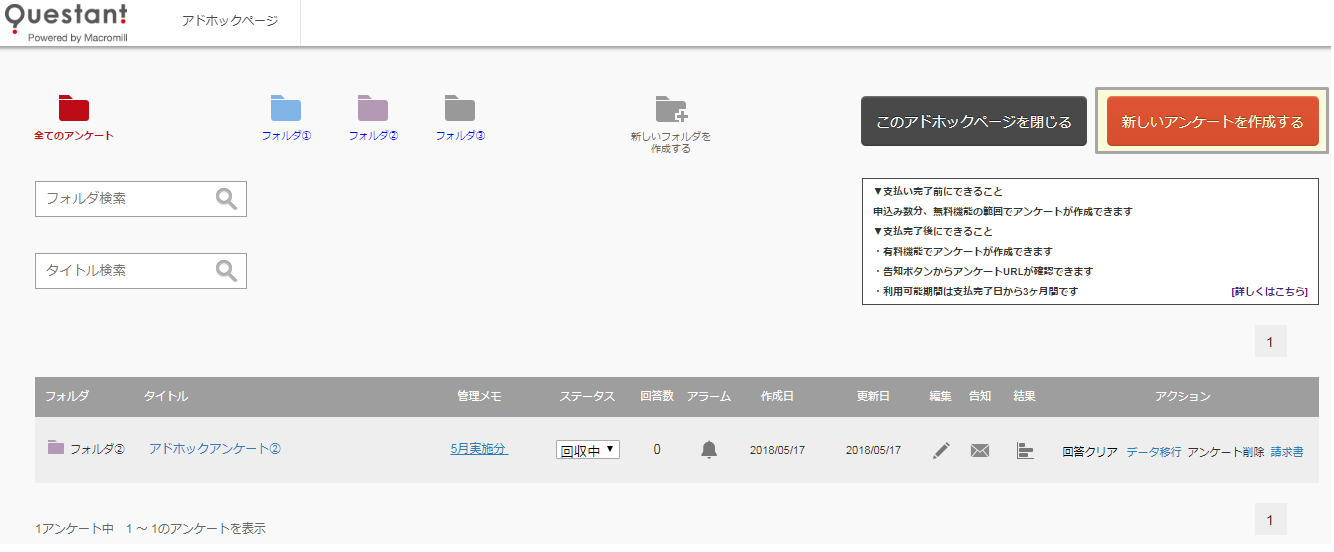Focus the フォルダ検索 input field

coord(126,199)
